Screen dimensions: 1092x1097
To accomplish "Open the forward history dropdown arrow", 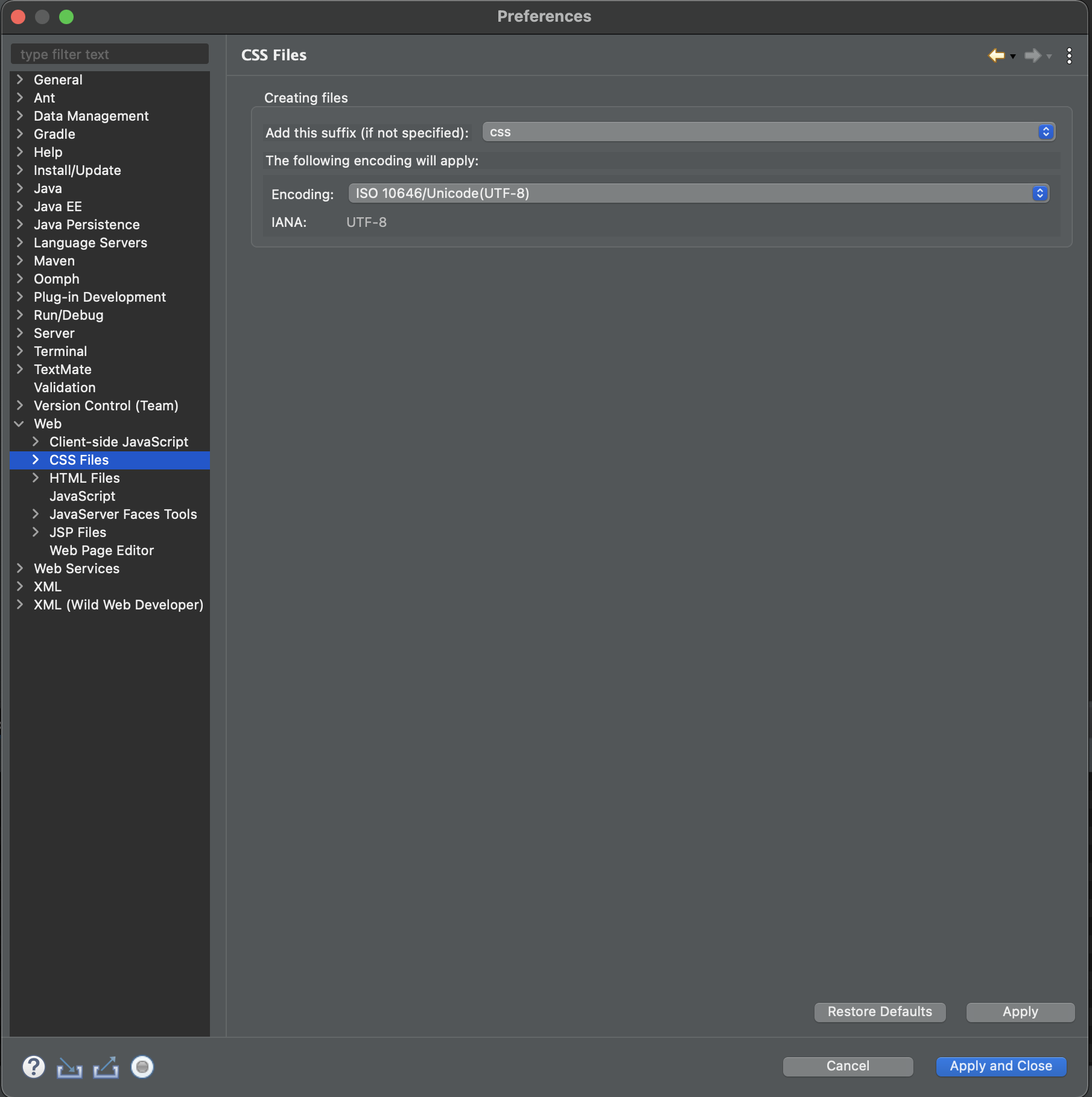I will click(1049, 57).
